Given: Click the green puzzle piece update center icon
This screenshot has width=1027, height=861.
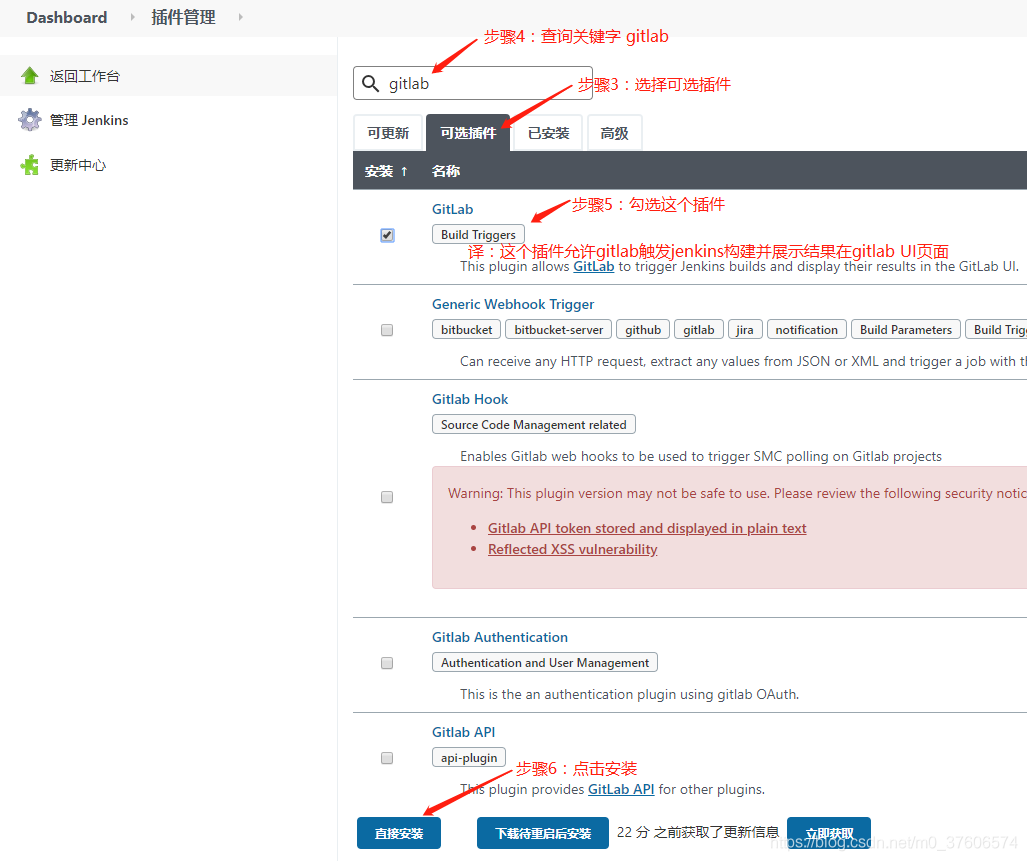Looking at the screenshot, I should 29,165.
